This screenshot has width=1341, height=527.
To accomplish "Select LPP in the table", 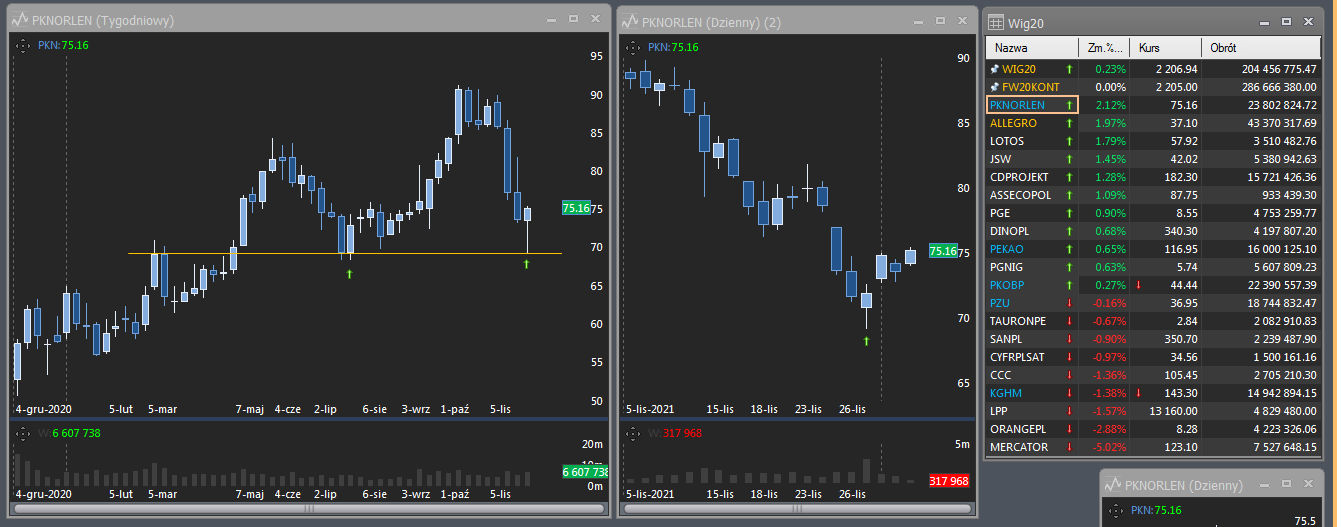I will click(x=999, y=411).
